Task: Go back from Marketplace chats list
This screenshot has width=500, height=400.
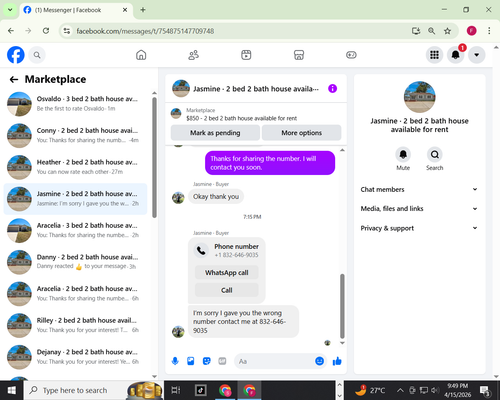Action: (14, 79)
